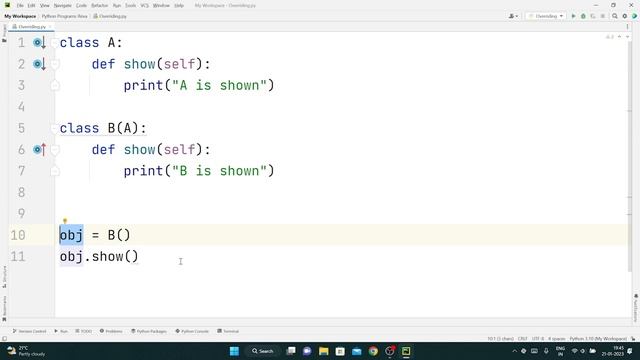640x360 pixels.
Task: Open the Python Console tool window
Action: pyautogui.click(x=192, y=331)
